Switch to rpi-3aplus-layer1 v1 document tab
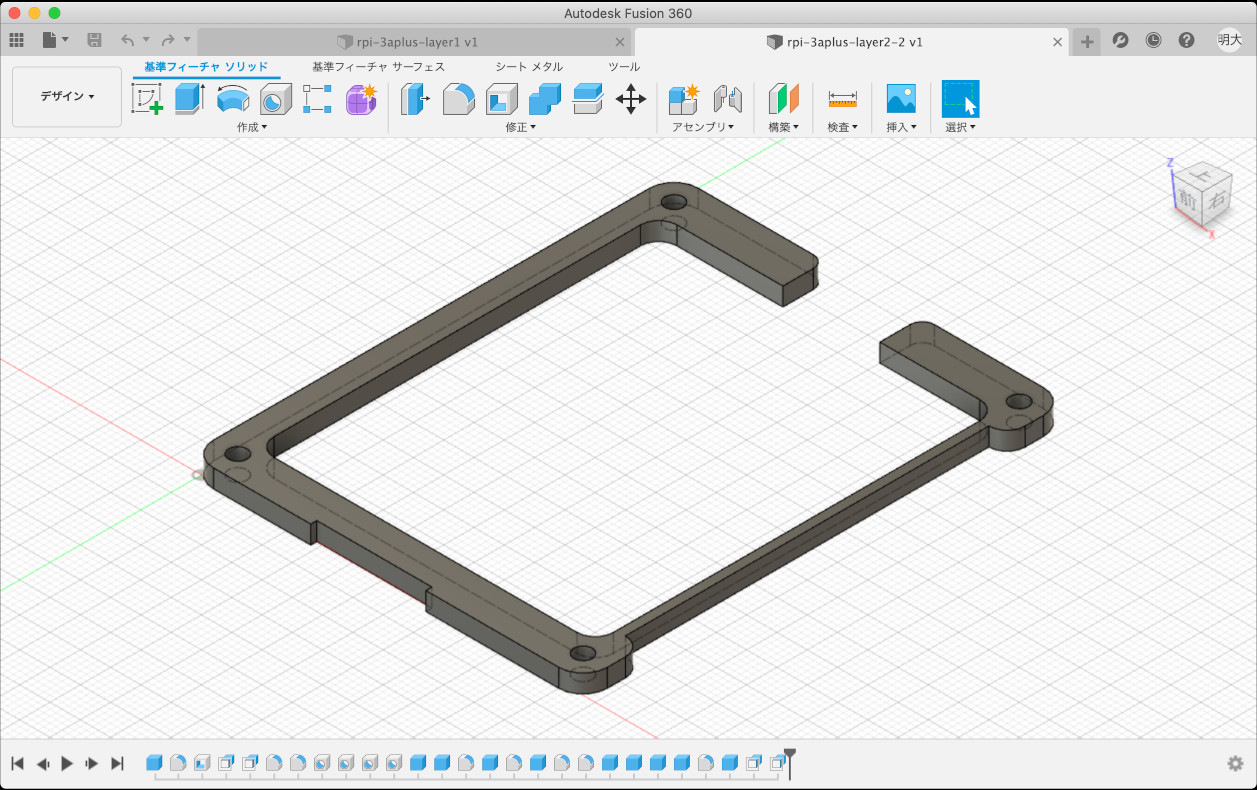The height and width of the screenshot is (790, 1257). (415, 42)
